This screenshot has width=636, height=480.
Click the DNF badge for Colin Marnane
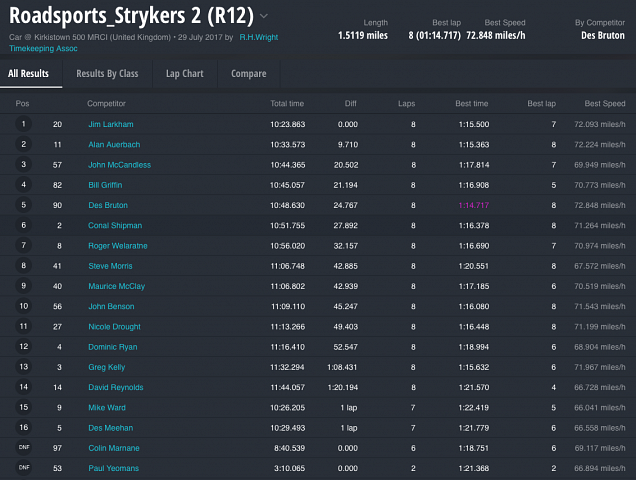coord(23,448)
